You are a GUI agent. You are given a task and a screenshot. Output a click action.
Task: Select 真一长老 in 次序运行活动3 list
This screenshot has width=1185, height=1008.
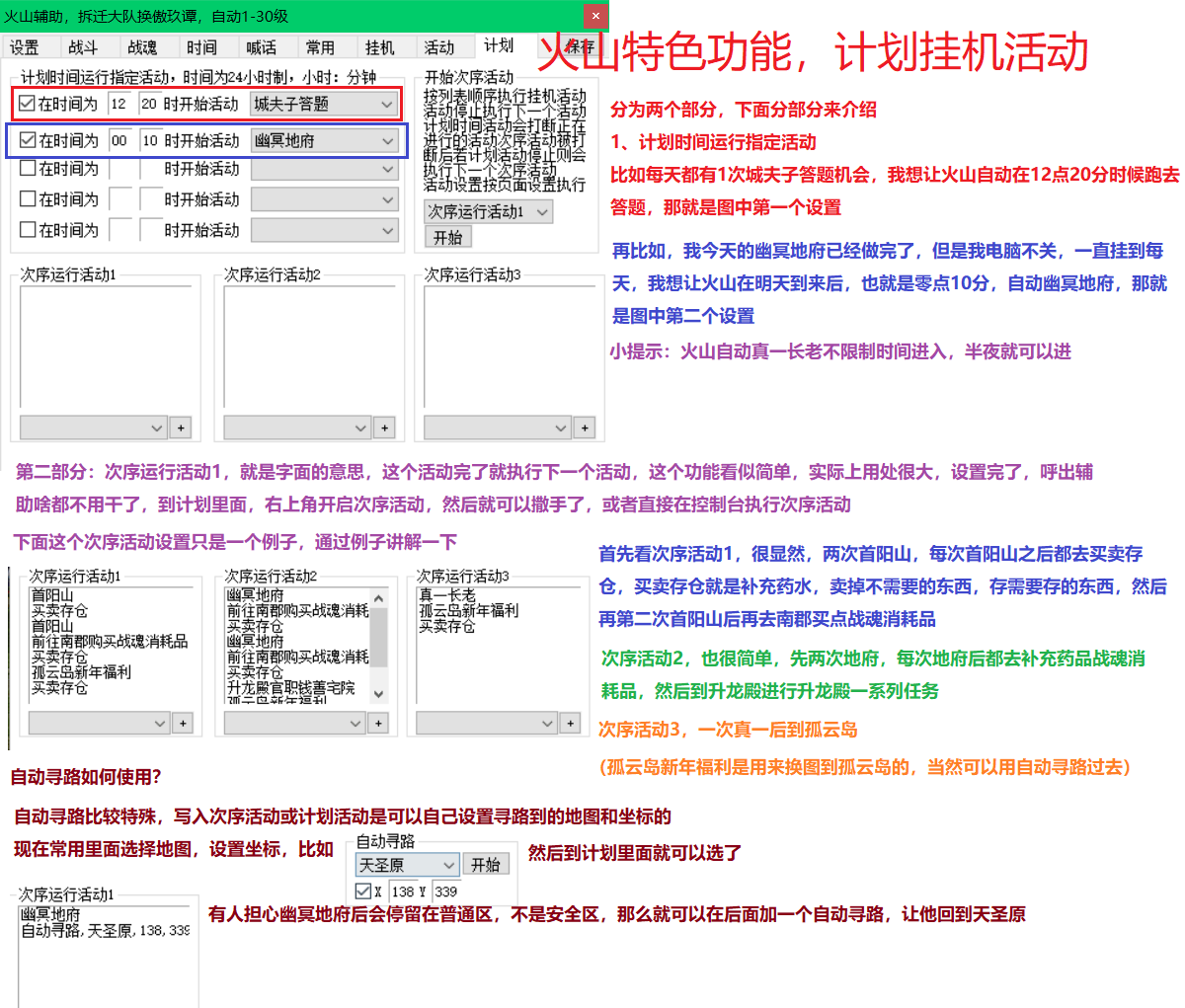pos(447,595)
